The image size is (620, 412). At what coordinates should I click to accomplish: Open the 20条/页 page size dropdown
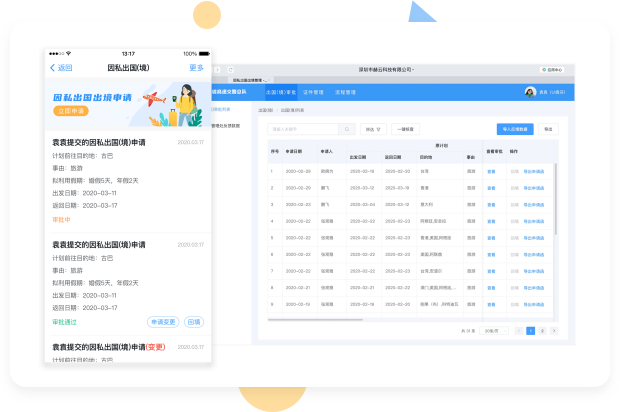click(x=493, y=329)
